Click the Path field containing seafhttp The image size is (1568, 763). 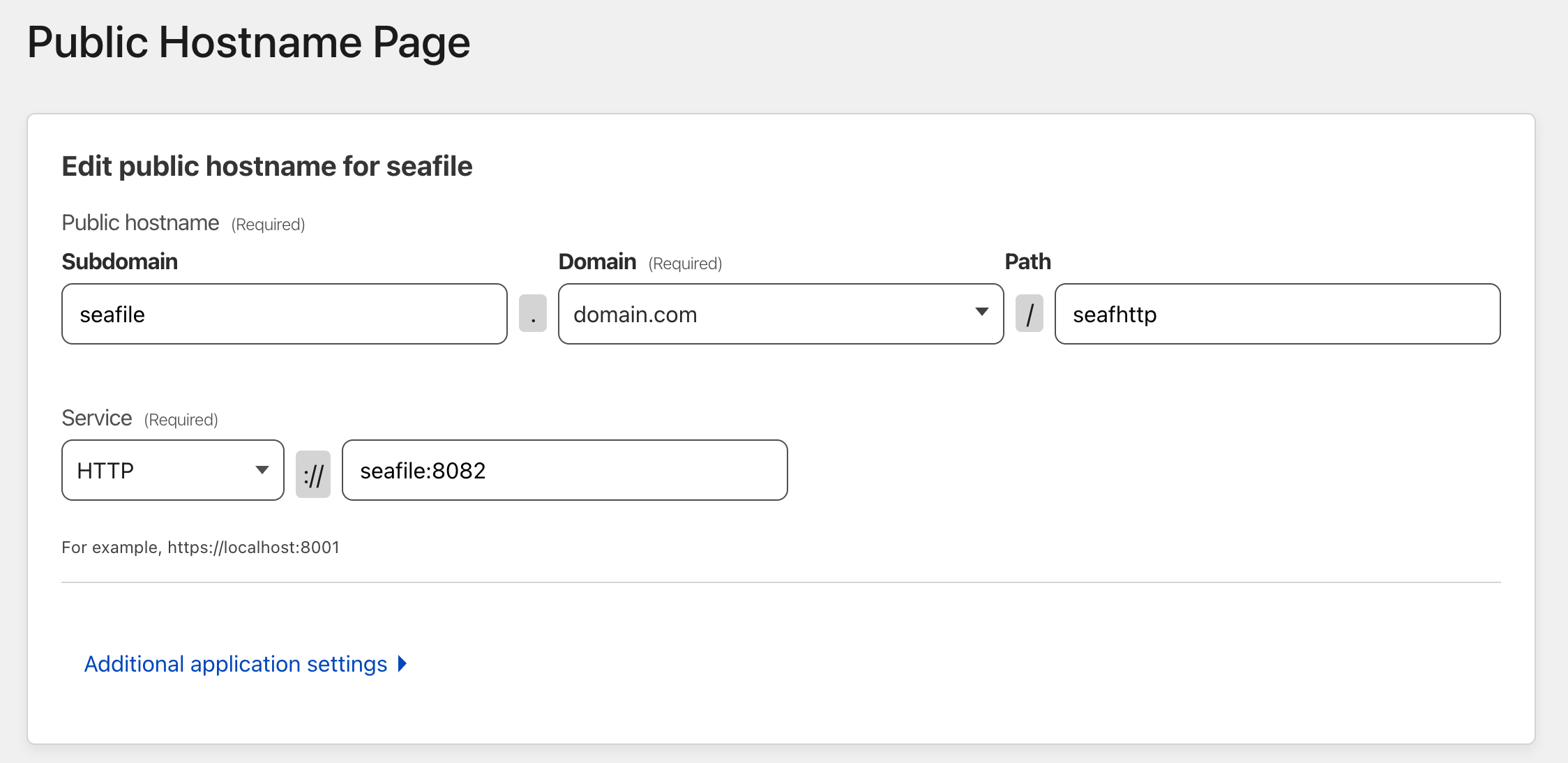coord(1276,314)
